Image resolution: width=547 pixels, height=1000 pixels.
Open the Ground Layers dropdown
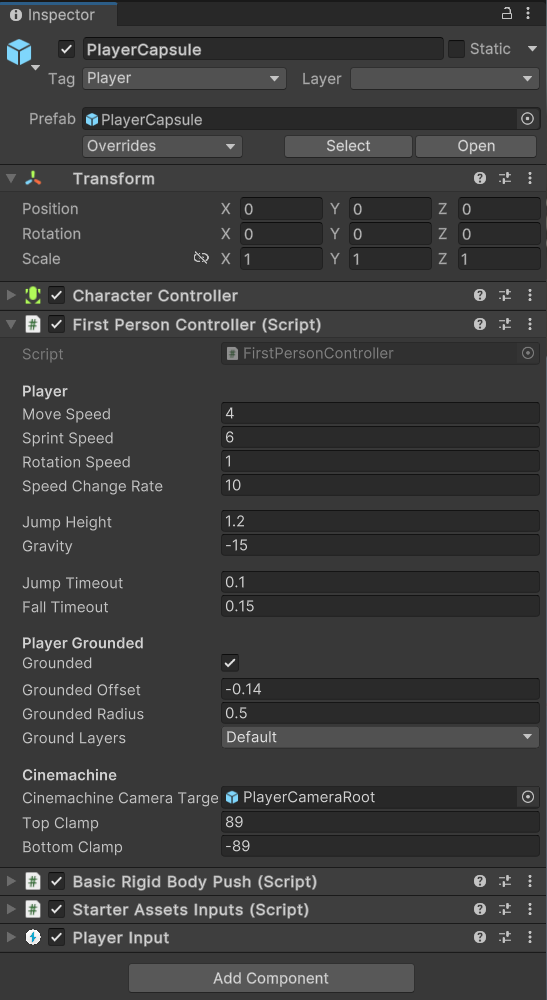(380, 737)
